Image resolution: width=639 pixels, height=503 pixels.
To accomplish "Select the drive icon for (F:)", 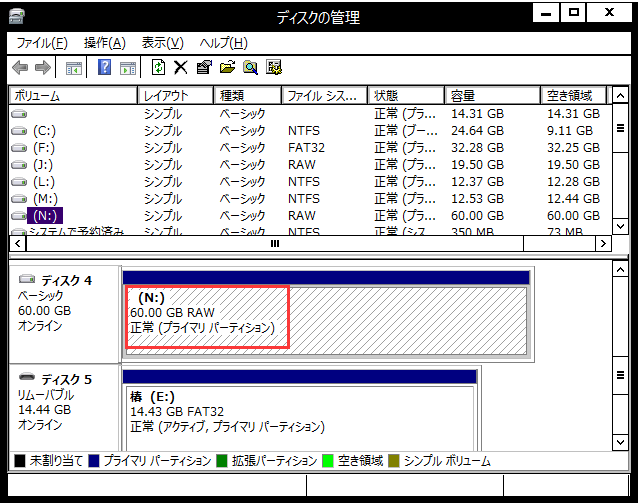I will click(x=19, y=148).
